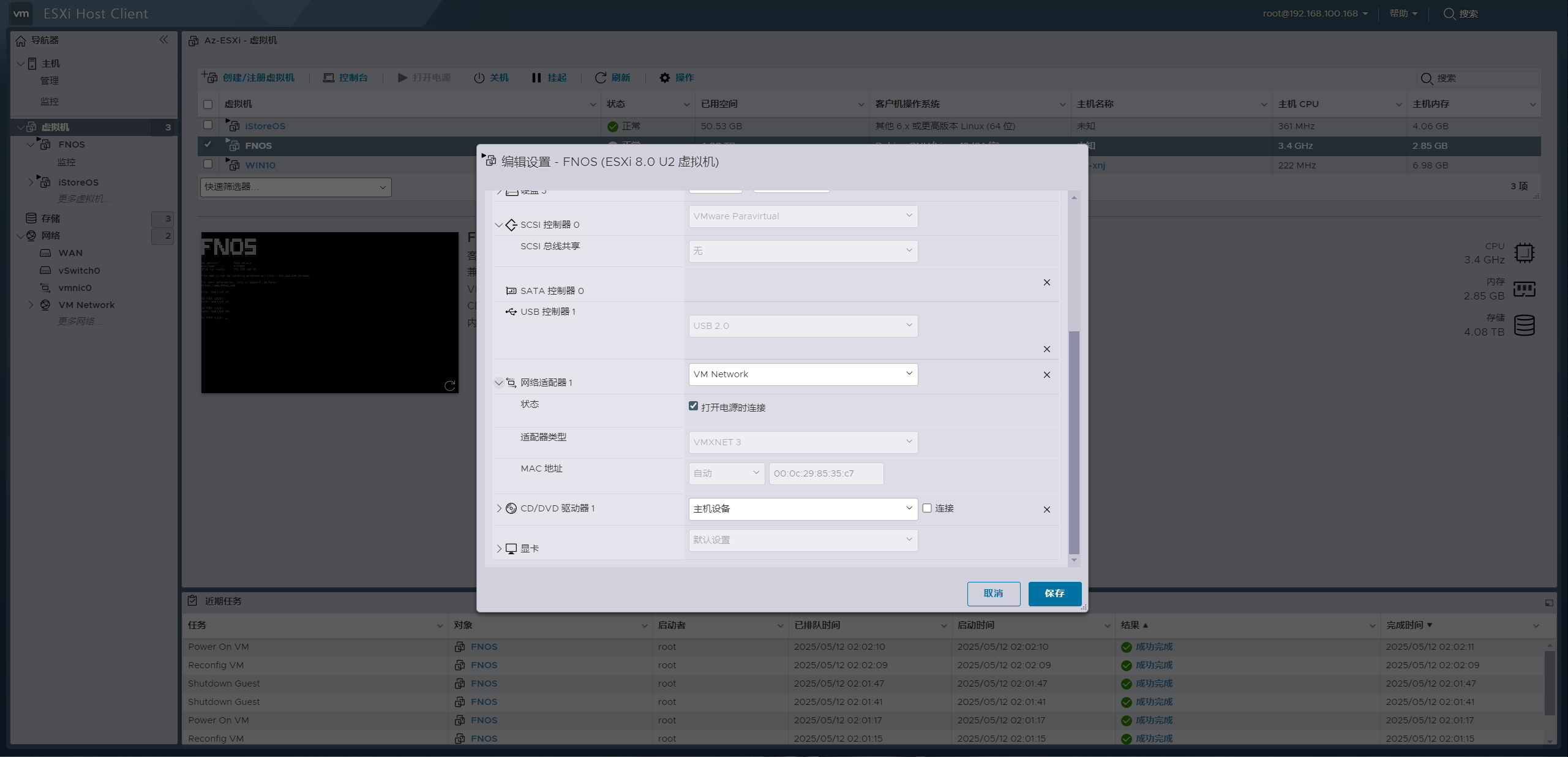Screen dimensions: 1568x757
Task: Click the memory icon in resource summary
Action: 1525,288
